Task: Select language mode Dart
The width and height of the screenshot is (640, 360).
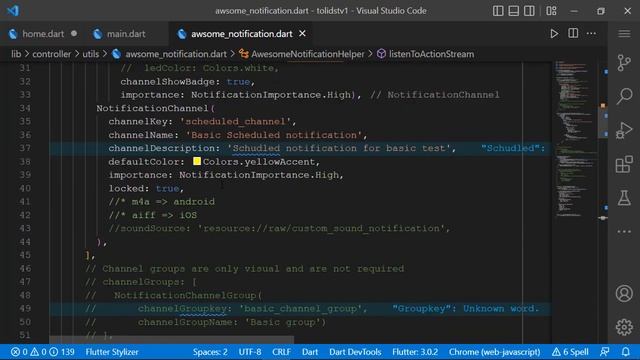Action: click(x=310, y=352)
